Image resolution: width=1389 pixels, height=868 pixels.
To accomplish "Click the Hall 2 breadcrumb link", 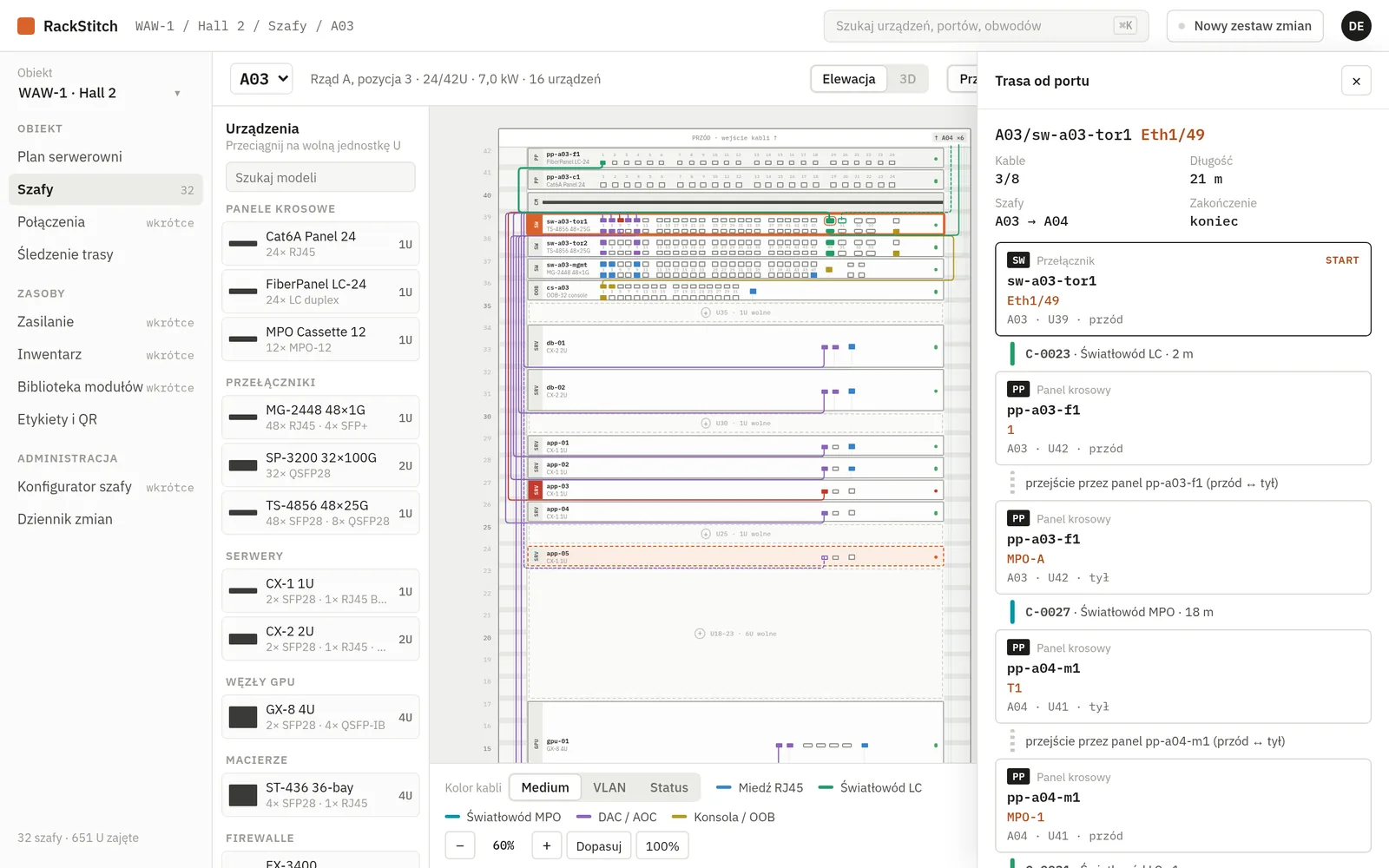I will point(221,26).
